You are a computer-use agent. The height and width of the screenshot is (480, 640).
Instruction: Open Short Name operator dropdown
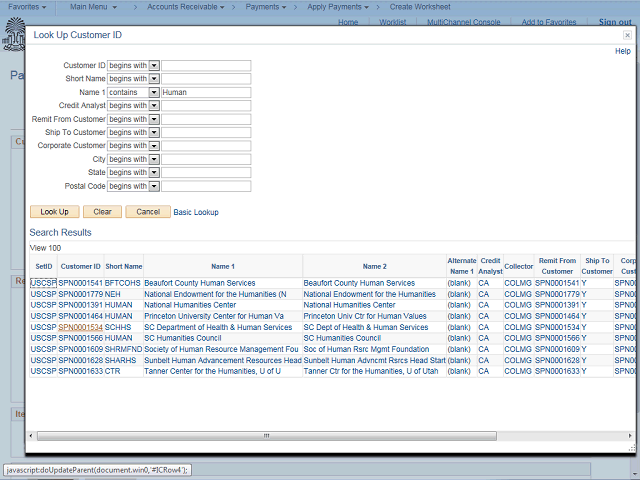pyautogui.click(x=154, y=79)
